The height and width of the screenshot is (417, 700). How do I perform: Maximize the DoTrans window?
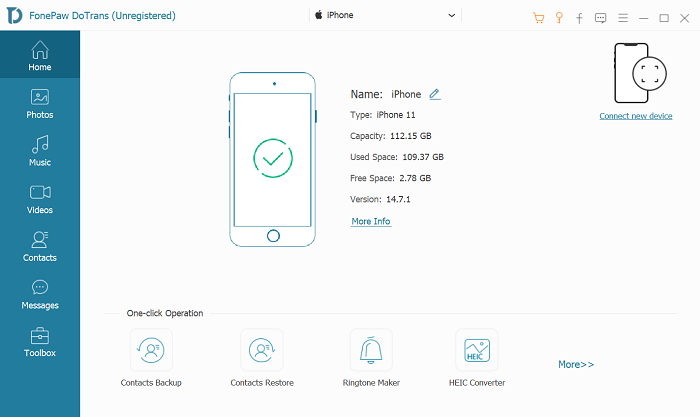[664, 18]
